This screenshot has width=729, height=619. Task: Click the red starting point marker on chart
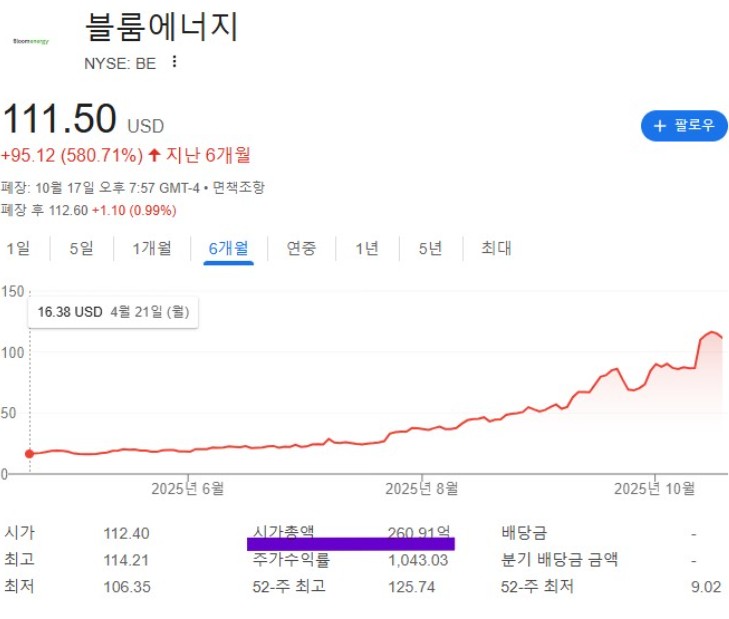[x=29, y=453]
